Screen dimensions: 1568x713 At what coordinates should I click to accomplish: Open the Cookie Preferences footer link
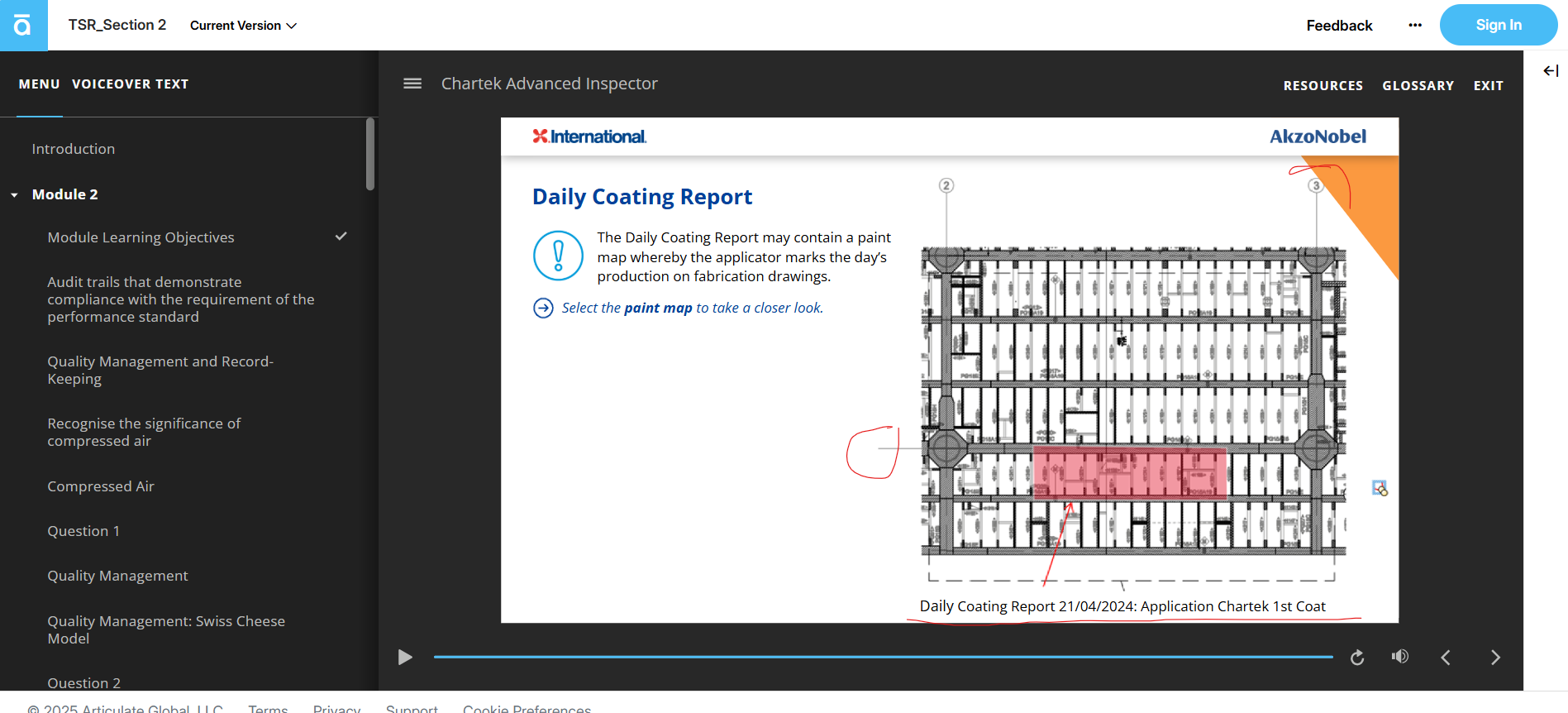pos(527,708)
